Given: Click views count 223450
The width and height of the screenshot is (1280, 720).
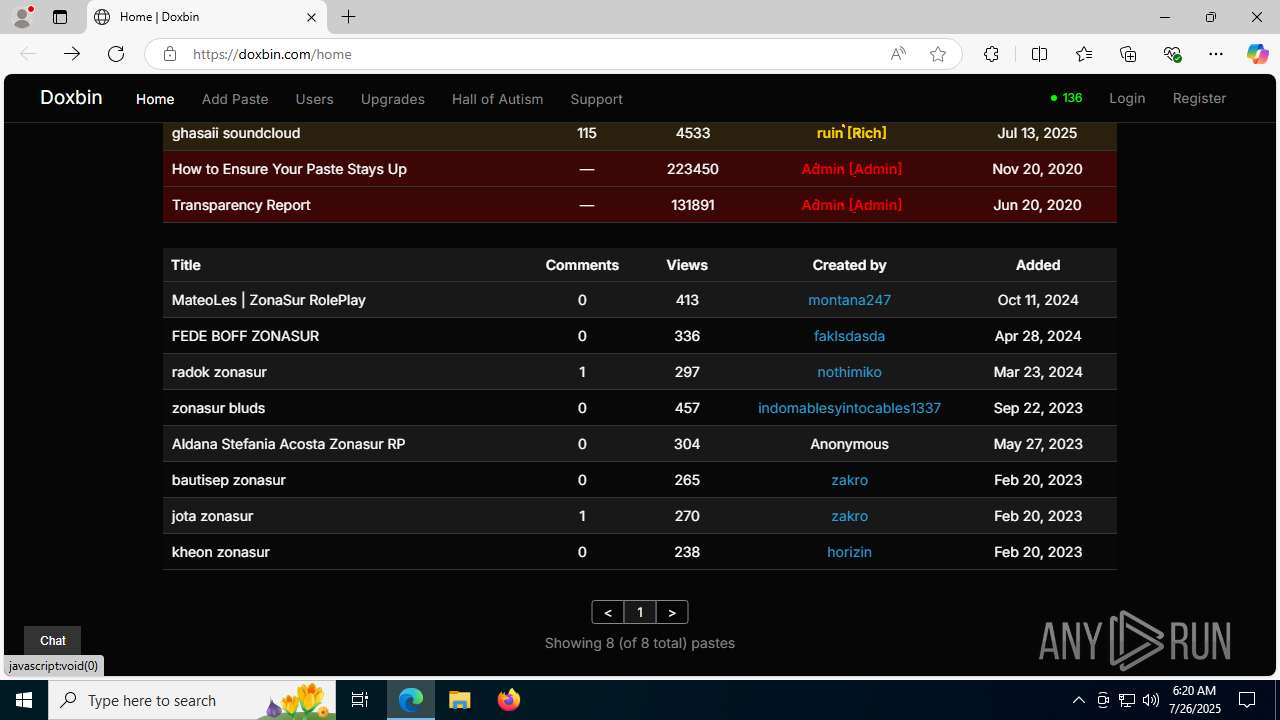Looking at the screenshot, I should pos(692,169).
